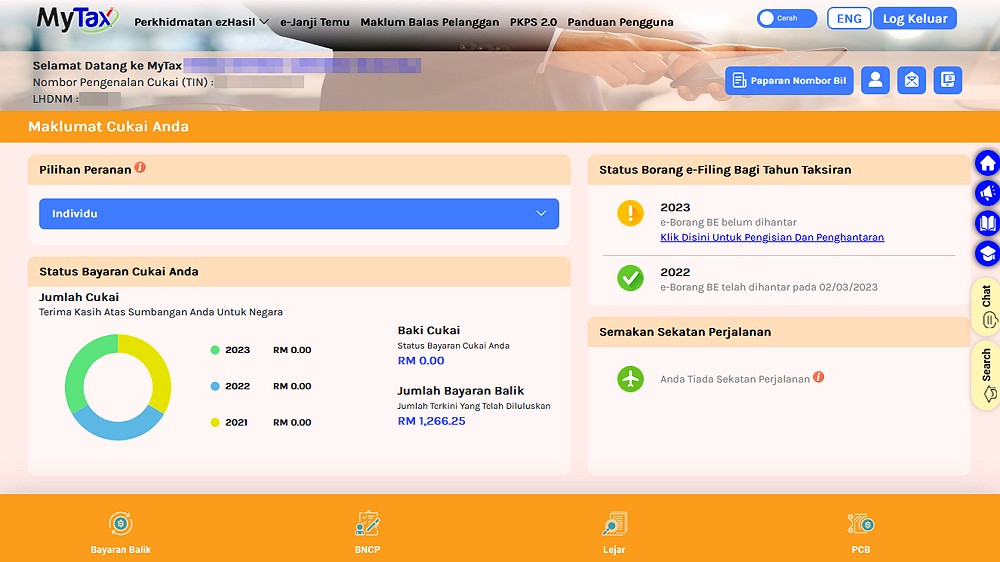
Task: Click the green airplane travel icon
Action: pos(630,378)
